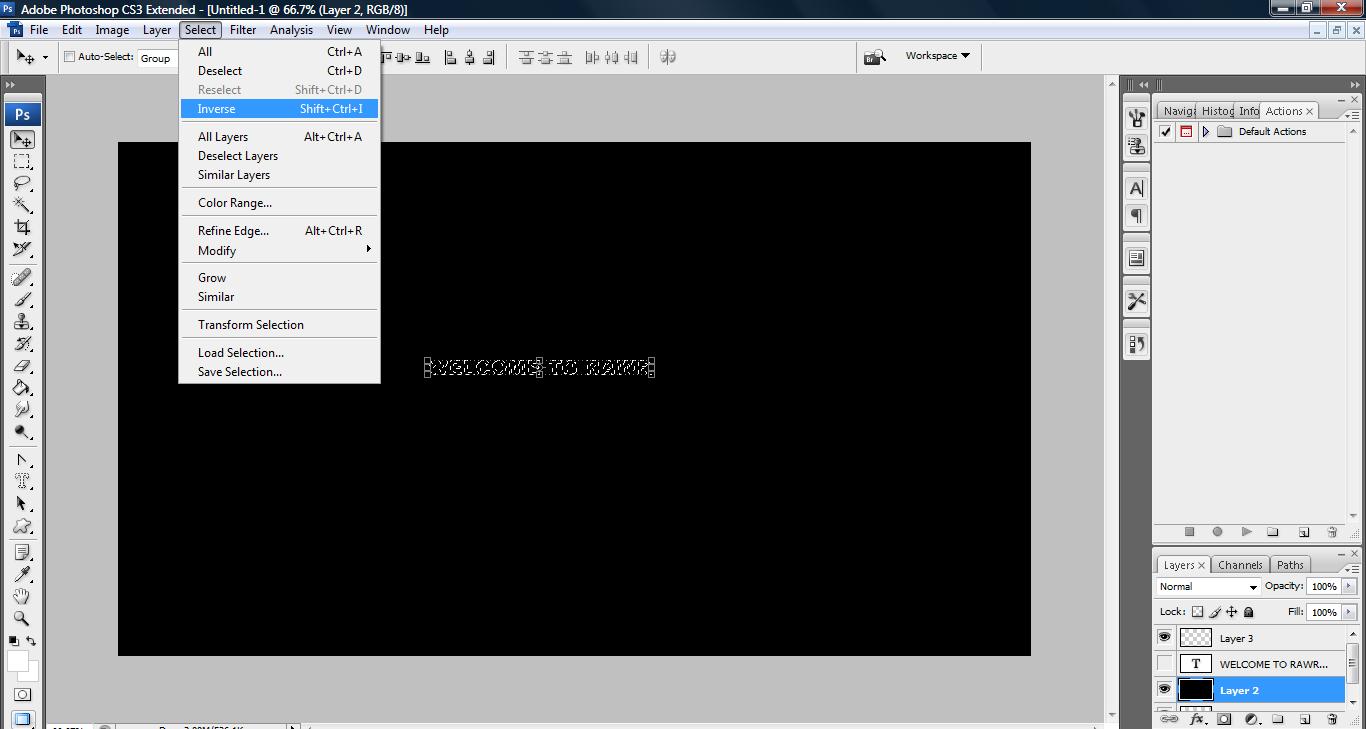Select the Zoom tool in toolbox

pos(22,618)
